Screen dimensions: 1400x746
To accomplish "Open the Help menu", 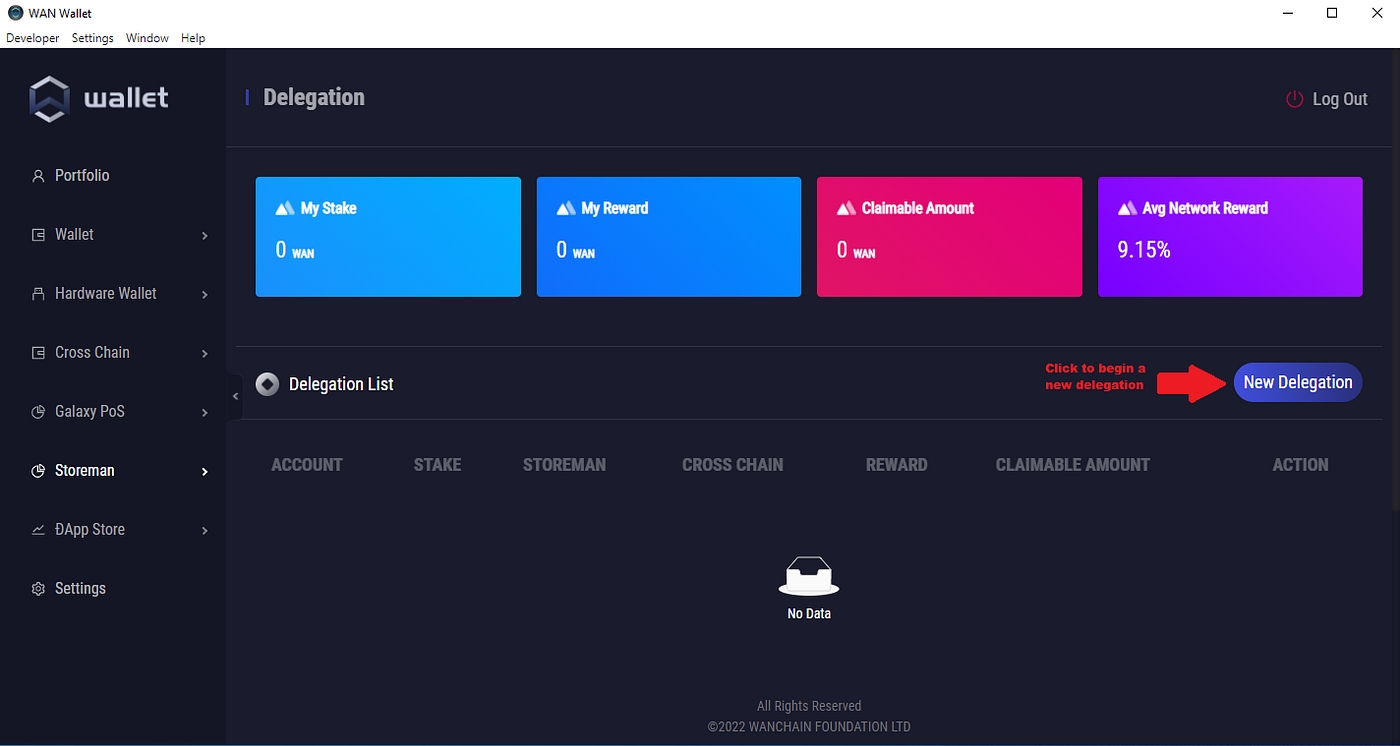I will 193,38.
